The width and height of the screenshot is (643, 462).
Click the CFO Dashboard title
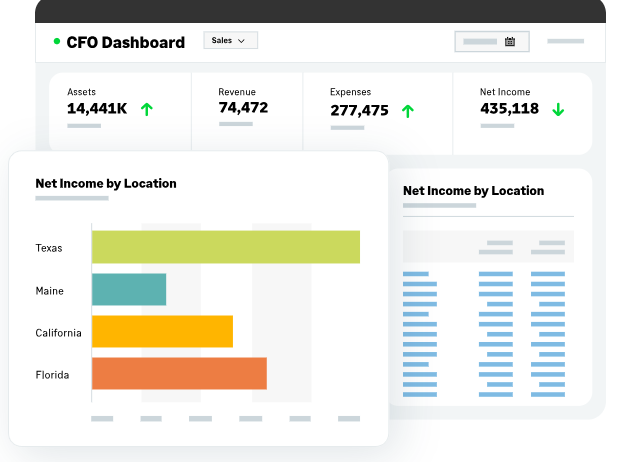(125, 42)
